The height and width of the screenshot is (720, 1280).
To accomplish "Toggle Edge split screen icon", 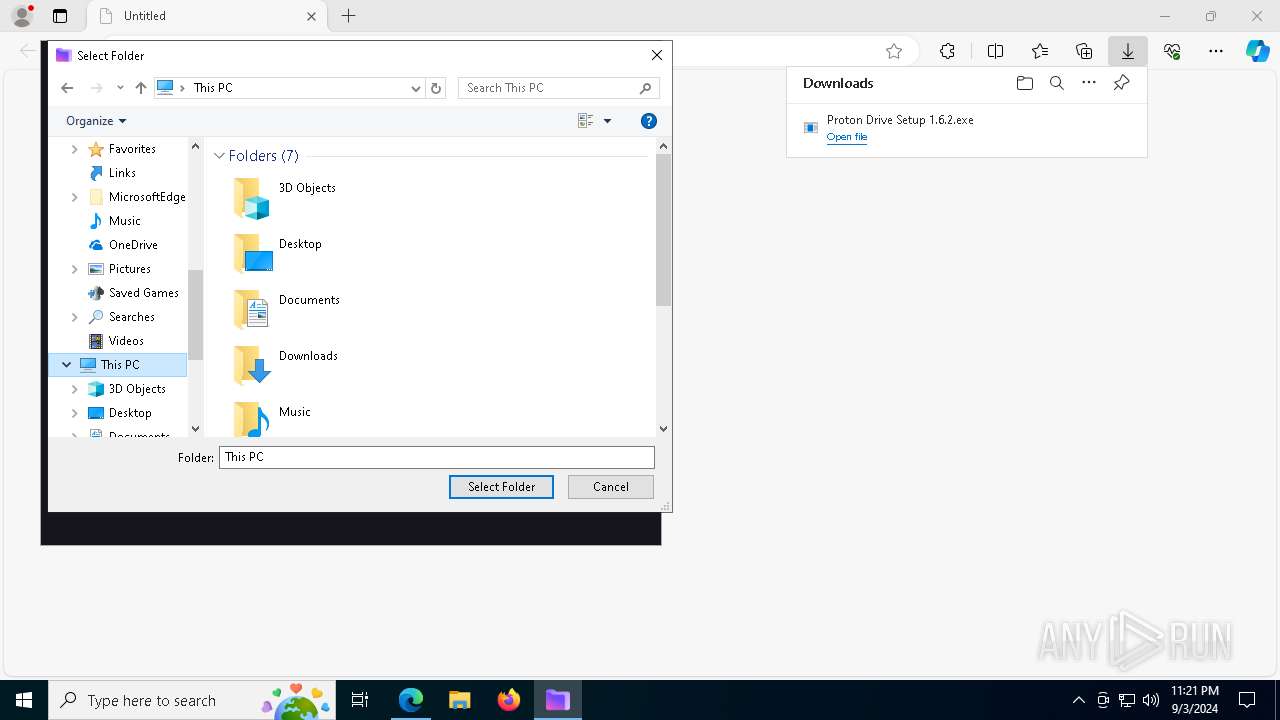I will click(x=995, y=51).
